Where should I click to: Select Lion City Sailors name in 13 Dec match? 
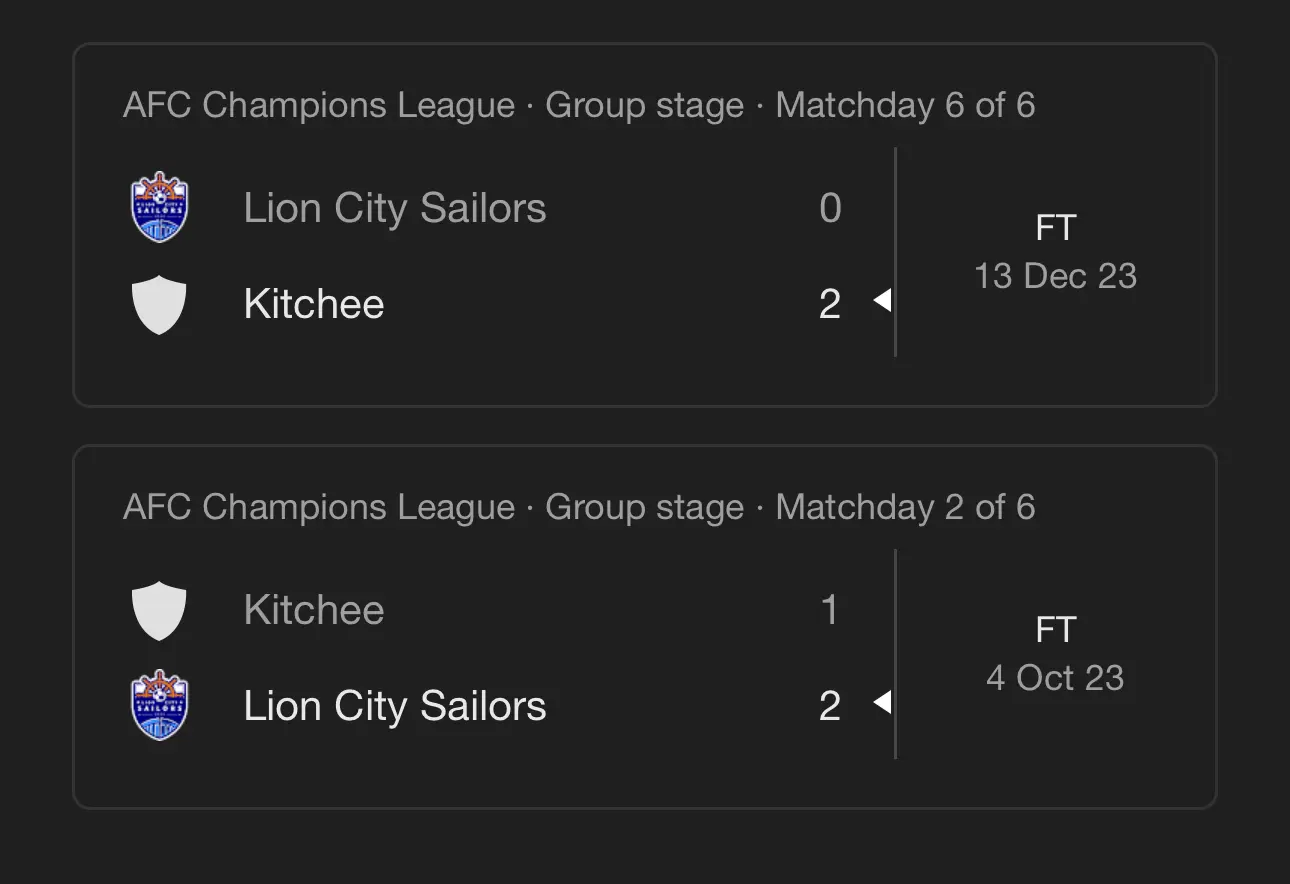395,208
